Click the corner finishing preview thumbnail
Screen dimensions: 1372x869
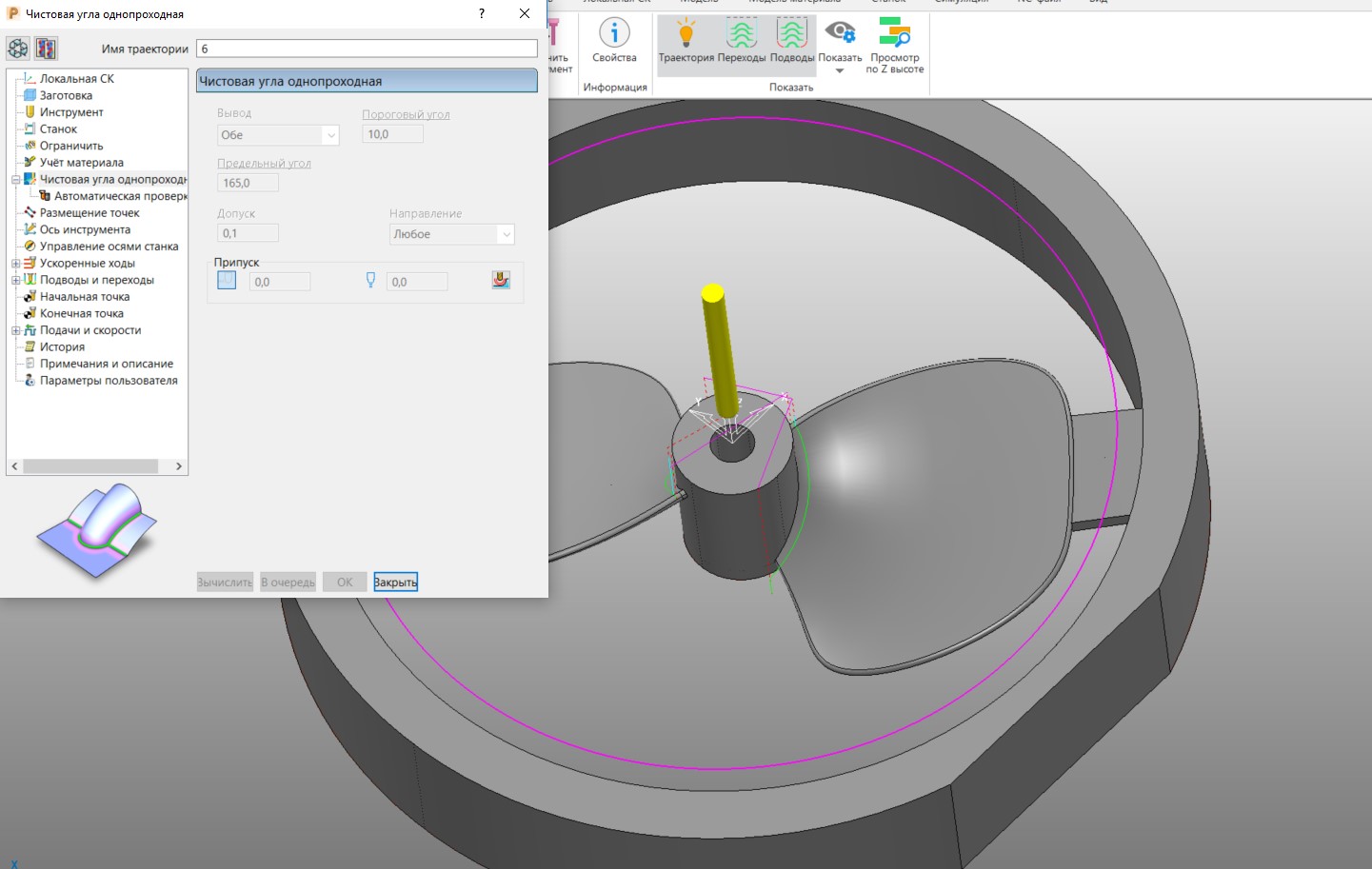97,529
